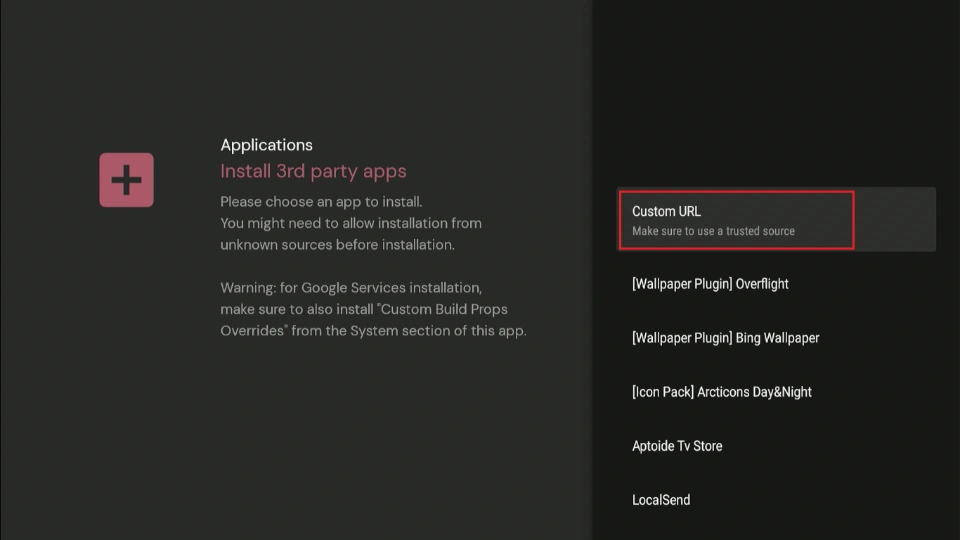Screen dimensions: 960x540
Task: Click the empty panel area above Custom URL
Action: [x=775, y=100]
